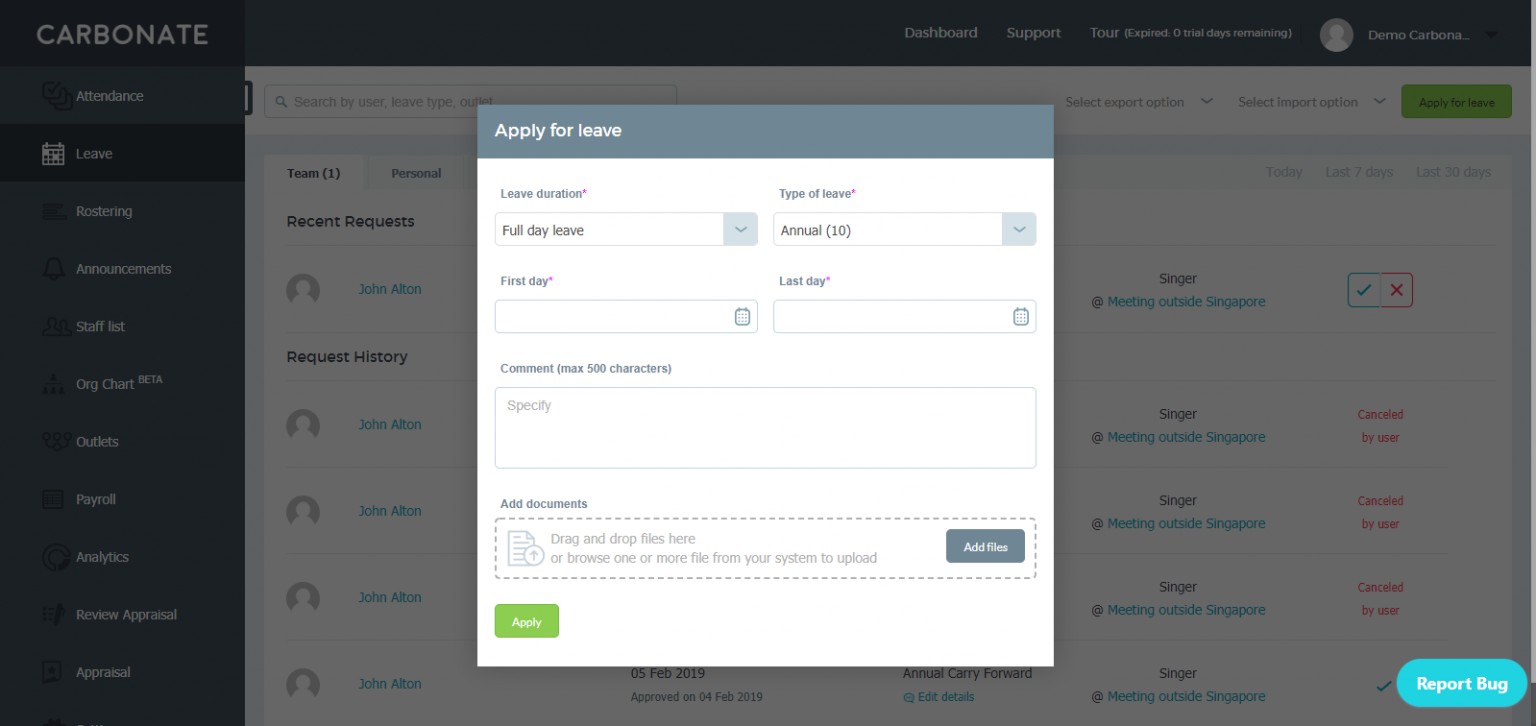The height and width of the screenshot is (726, 1536).
Task: Click the Analytics sidebar icon
Action: pos(53,557)
